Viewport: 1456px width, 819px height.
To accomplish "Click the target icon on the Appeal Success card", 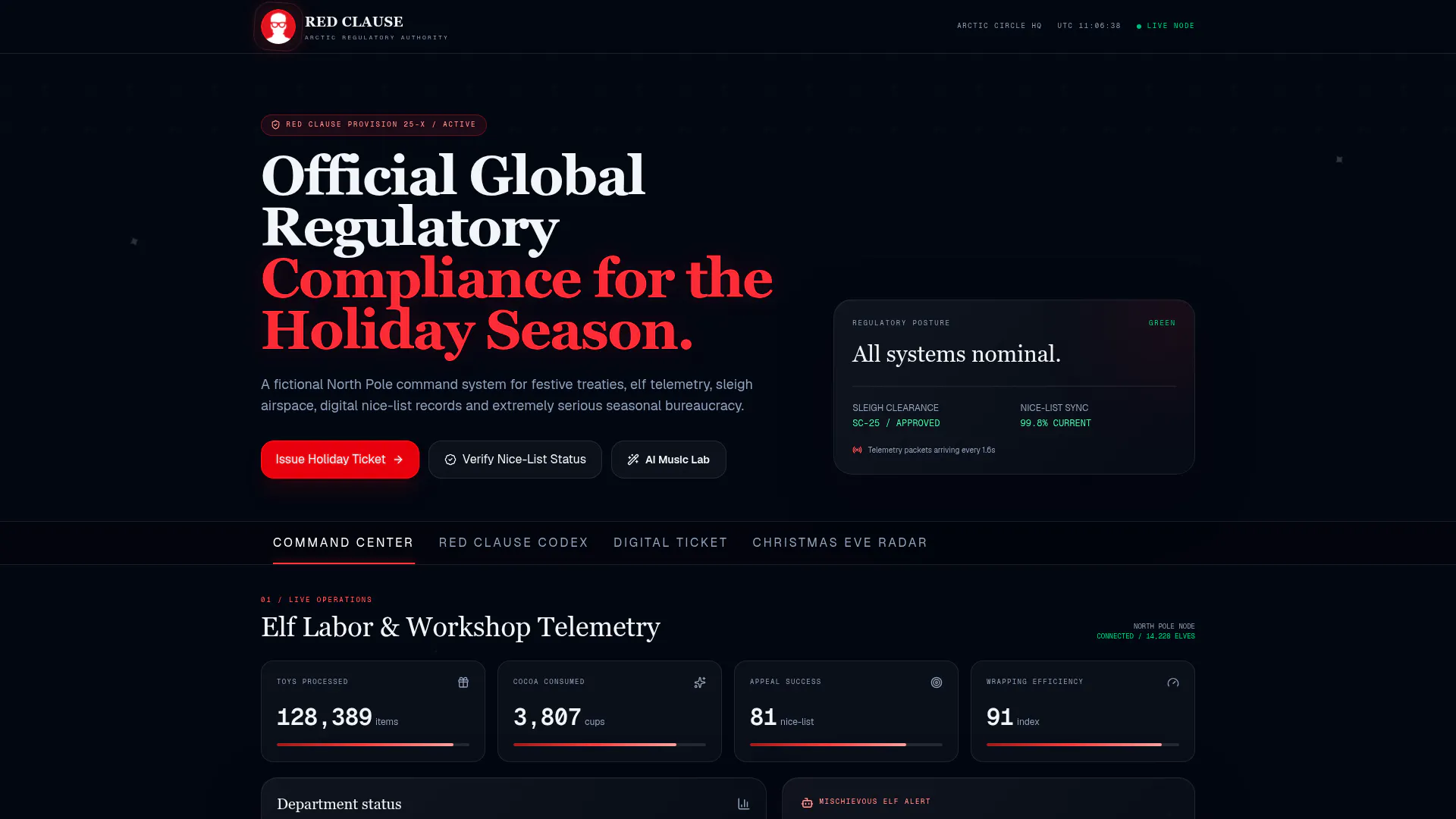I will pos(937,682).
